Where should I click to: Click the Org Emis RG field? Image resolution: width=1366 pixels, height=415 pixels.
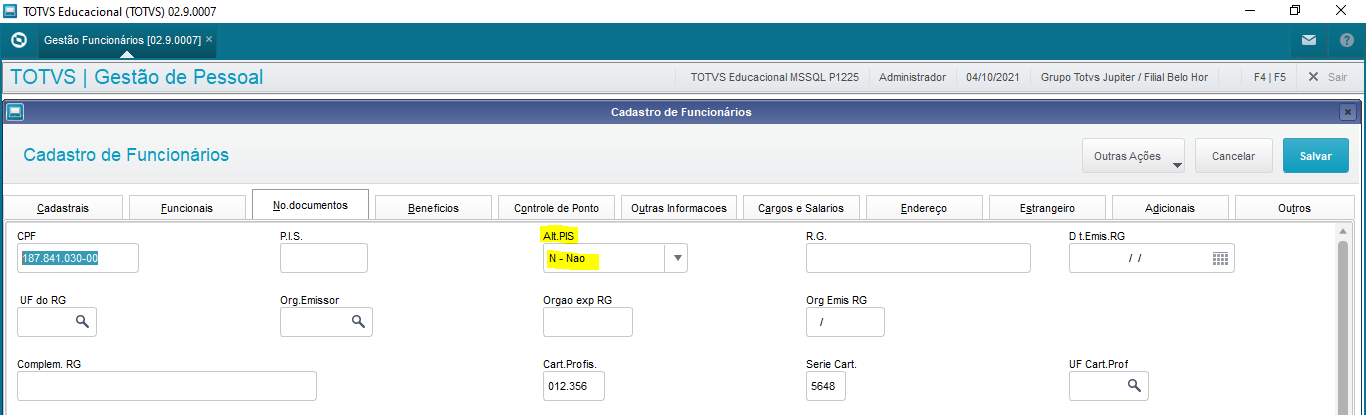(x=845, y=322)
